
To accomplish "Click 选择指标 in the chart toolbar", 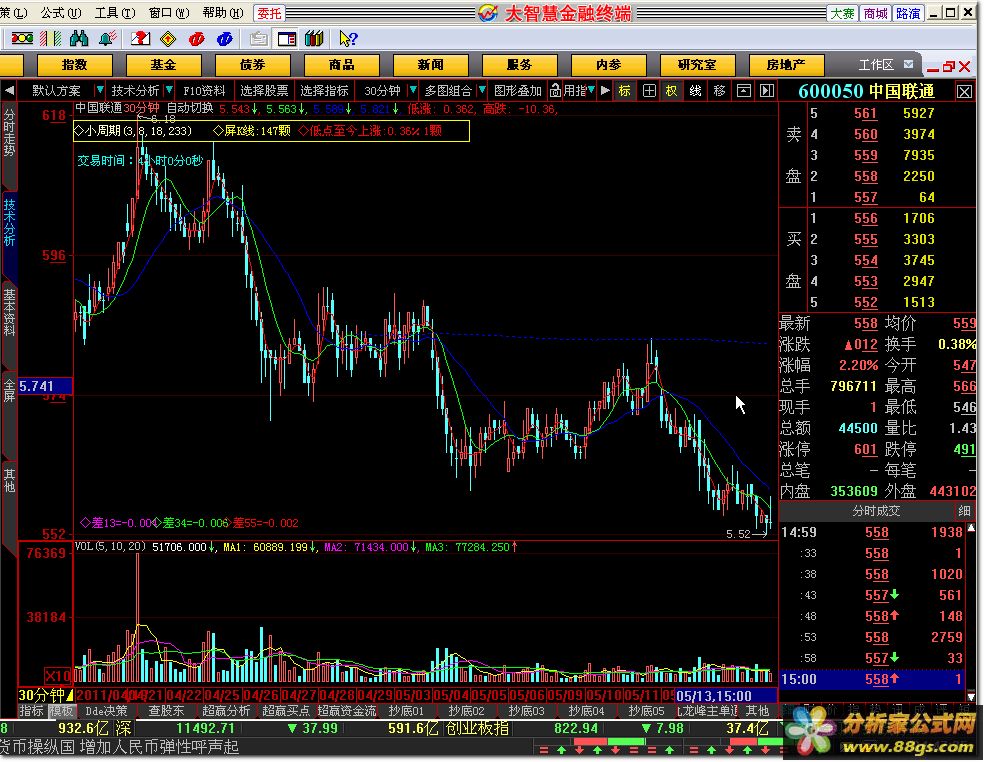I will click(324, 91).
